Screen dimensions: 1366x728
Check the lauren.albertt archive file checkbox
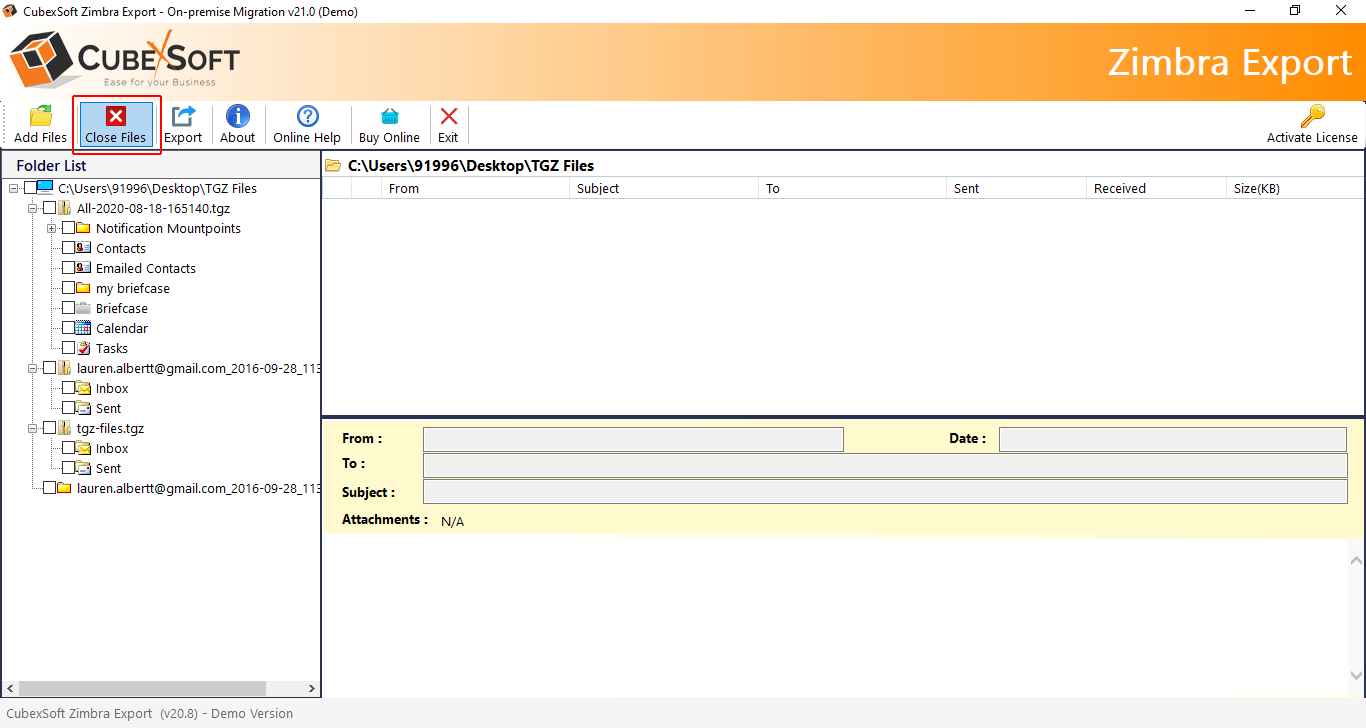click(49, 368)
